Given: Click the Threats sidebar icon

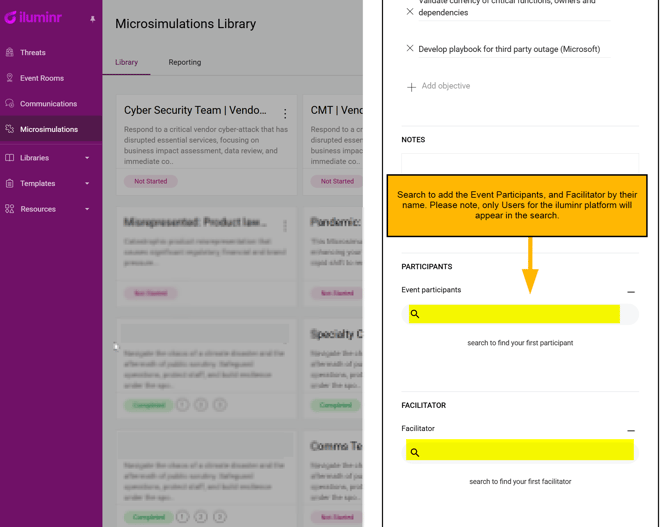Looking at the screenshot, I should pyautogui.click(x=10, y=52).
